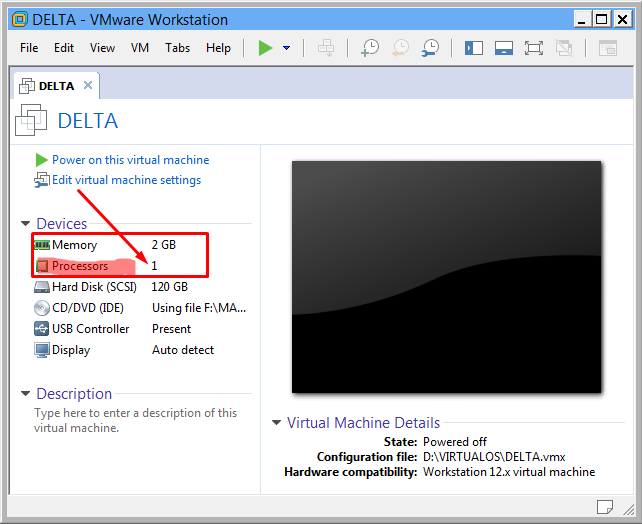Open the power options dropdown arrow
This screenshot has width=642, height=524.
[x=286, y=48]
